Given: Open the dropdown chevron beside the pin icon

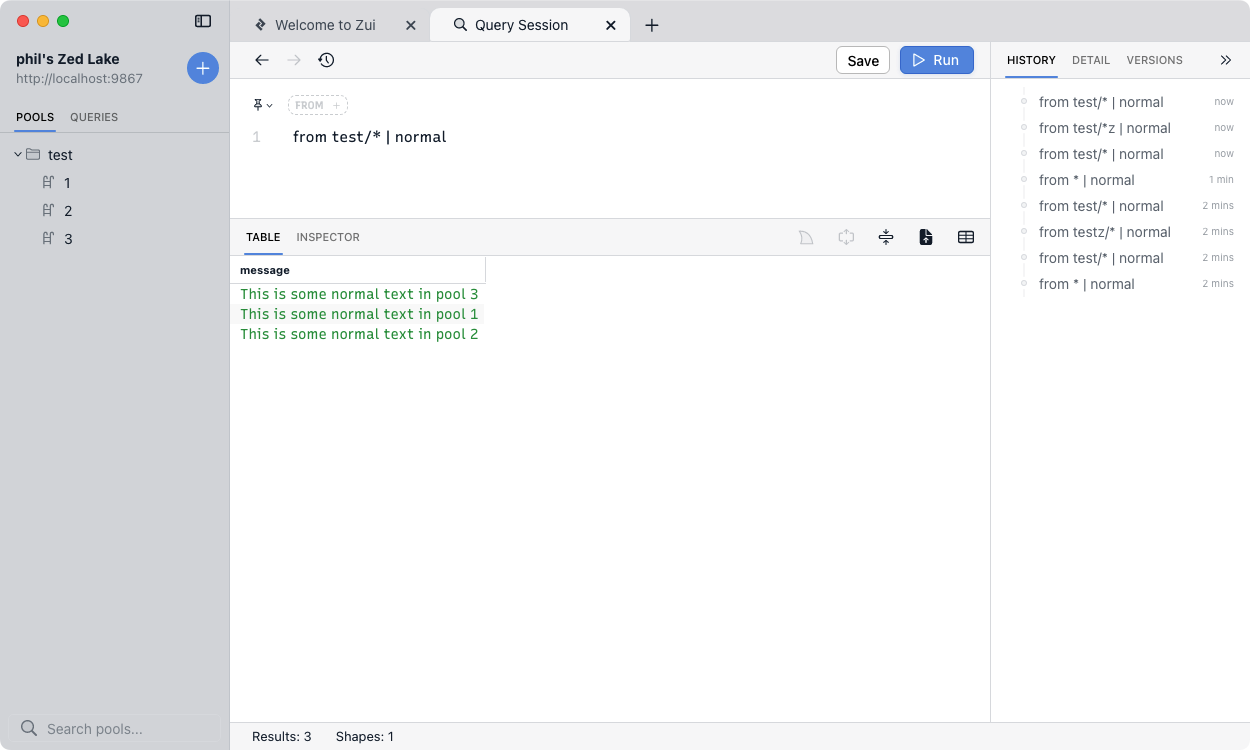Looking at the screenshot, I should click(x=268, y=105).
